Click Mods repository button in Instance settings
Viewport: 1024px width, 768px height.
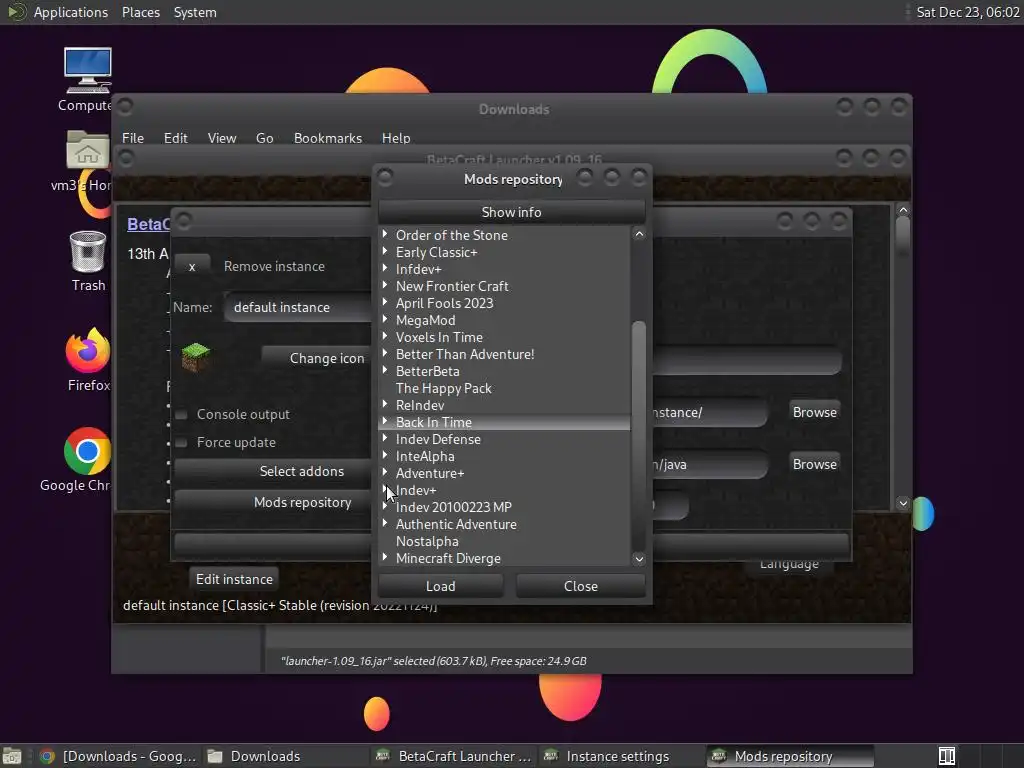[273, 502]
